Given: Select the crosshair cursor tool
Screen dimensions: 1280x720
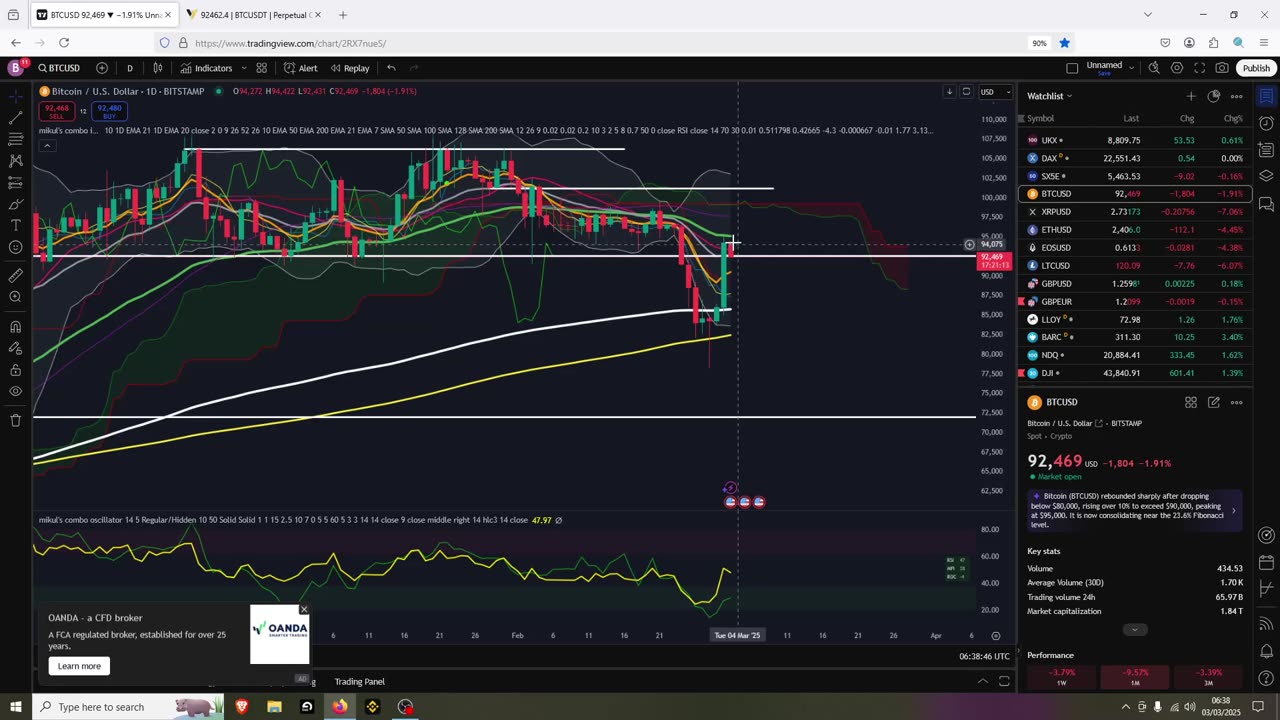Looking at the screenshot, I should [15, 96].
